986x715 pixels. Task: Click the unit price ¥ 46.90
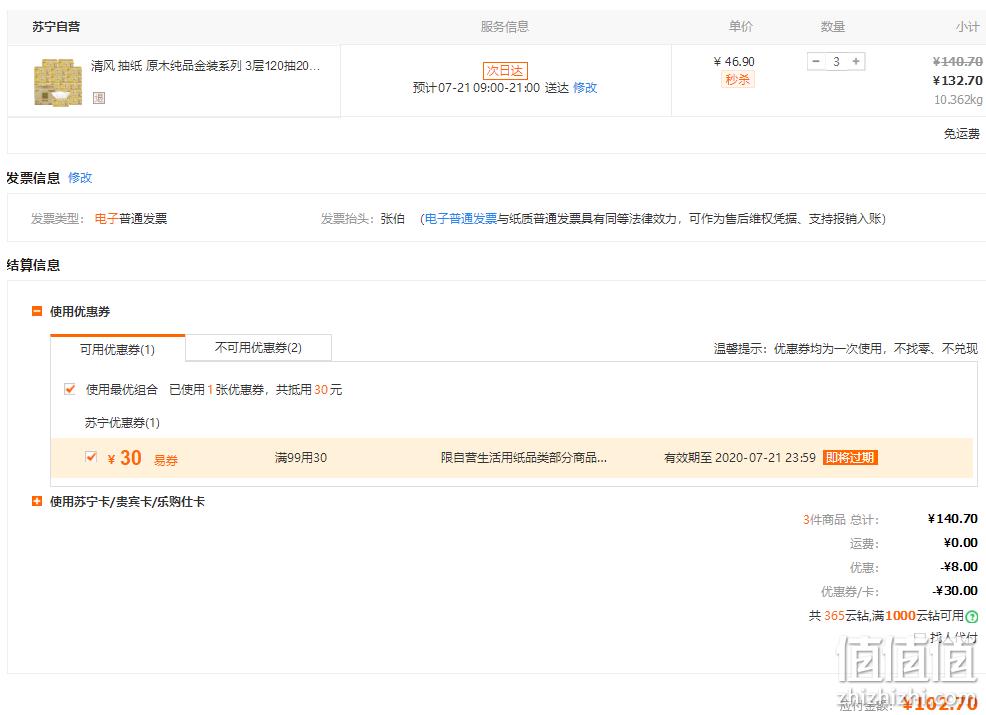(x=734, y=62)
